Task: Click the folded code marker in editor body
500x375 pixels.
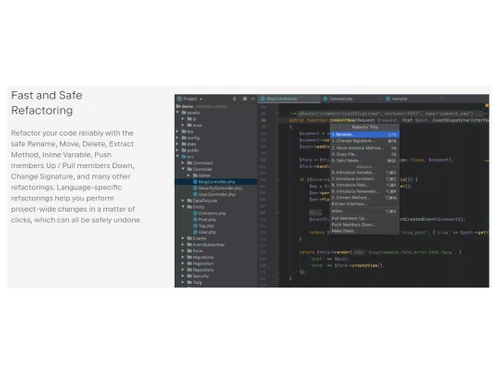Action: pyautogui.click(x=315, y=213)
